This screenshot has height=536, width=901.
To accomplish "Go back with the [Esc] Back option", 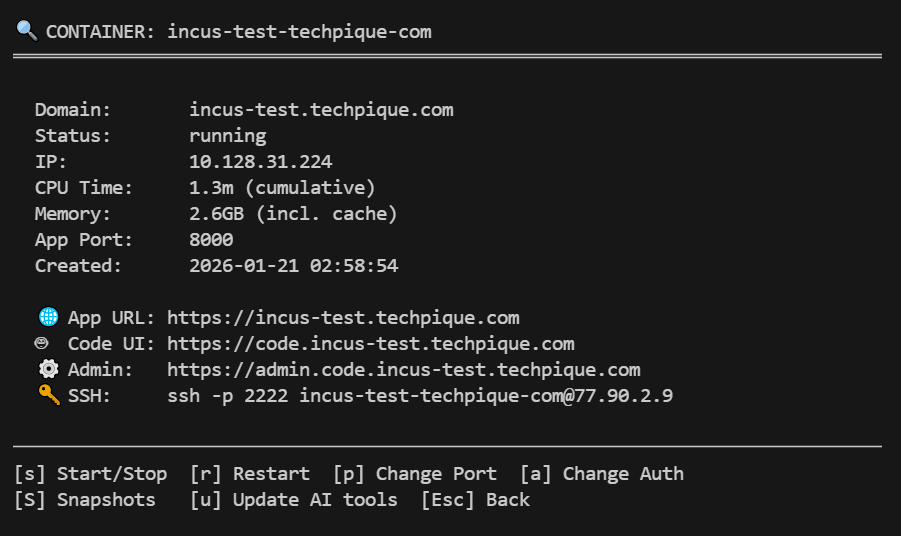I will click(475, 500).
